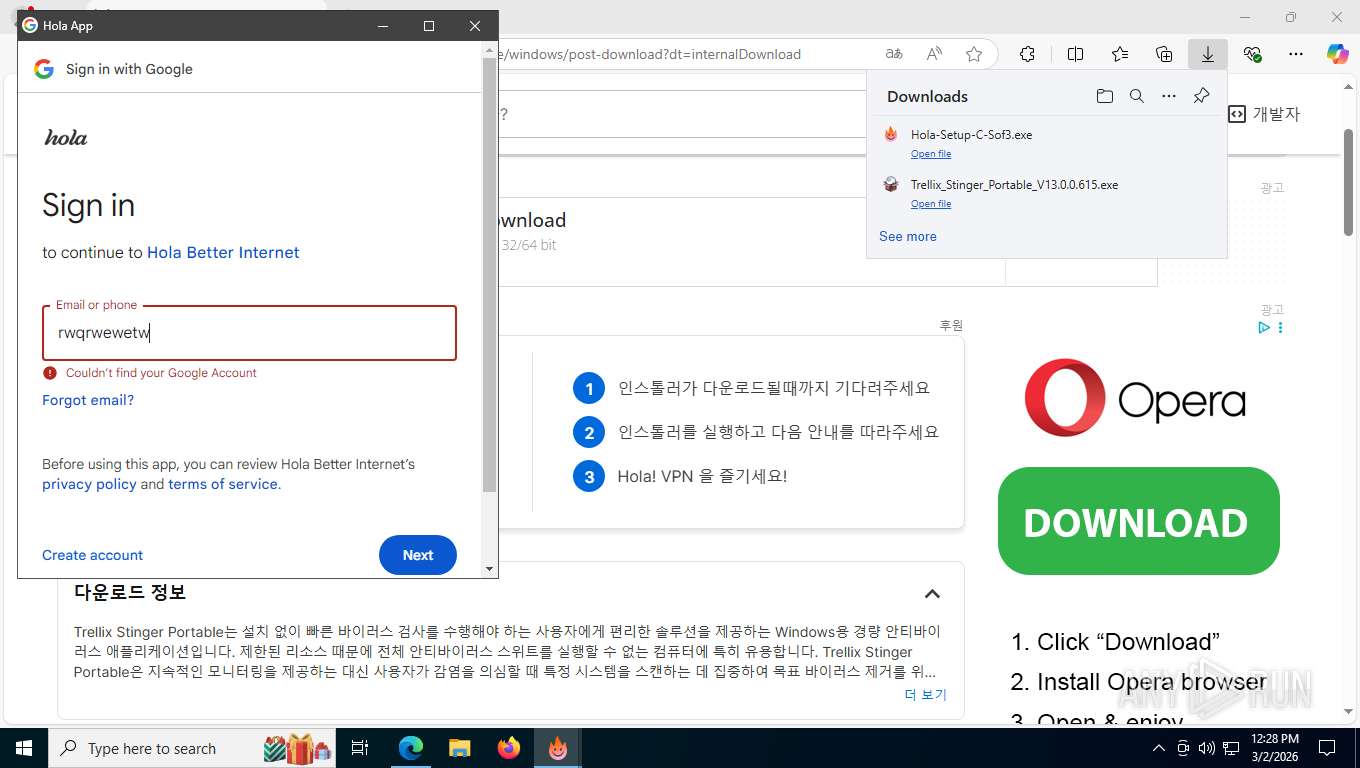
Task: Open File Explorer from taskbar
Action: click(x=459, y=748)
